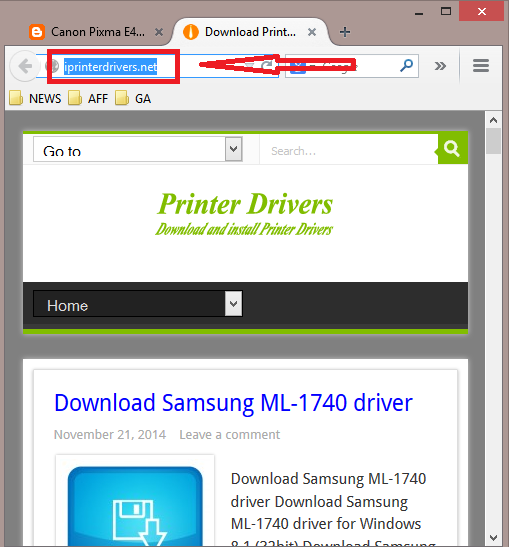Expand the Go to dropdown

tap(138, 149)
